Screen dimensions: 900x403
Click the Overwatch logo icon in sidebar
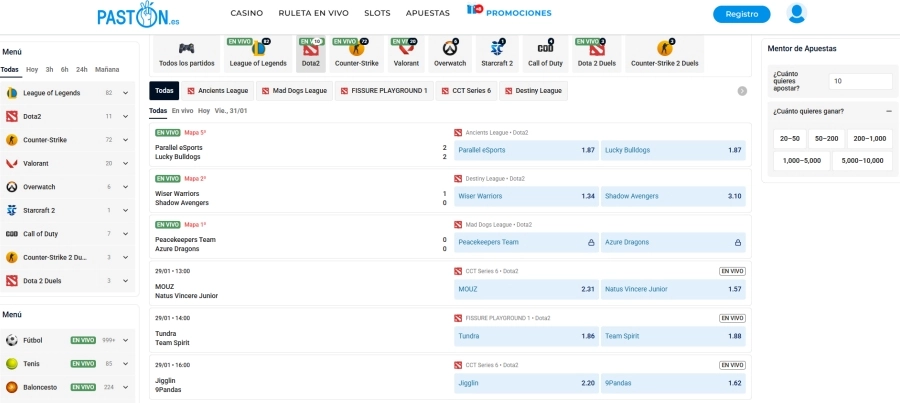coord(11,187)
